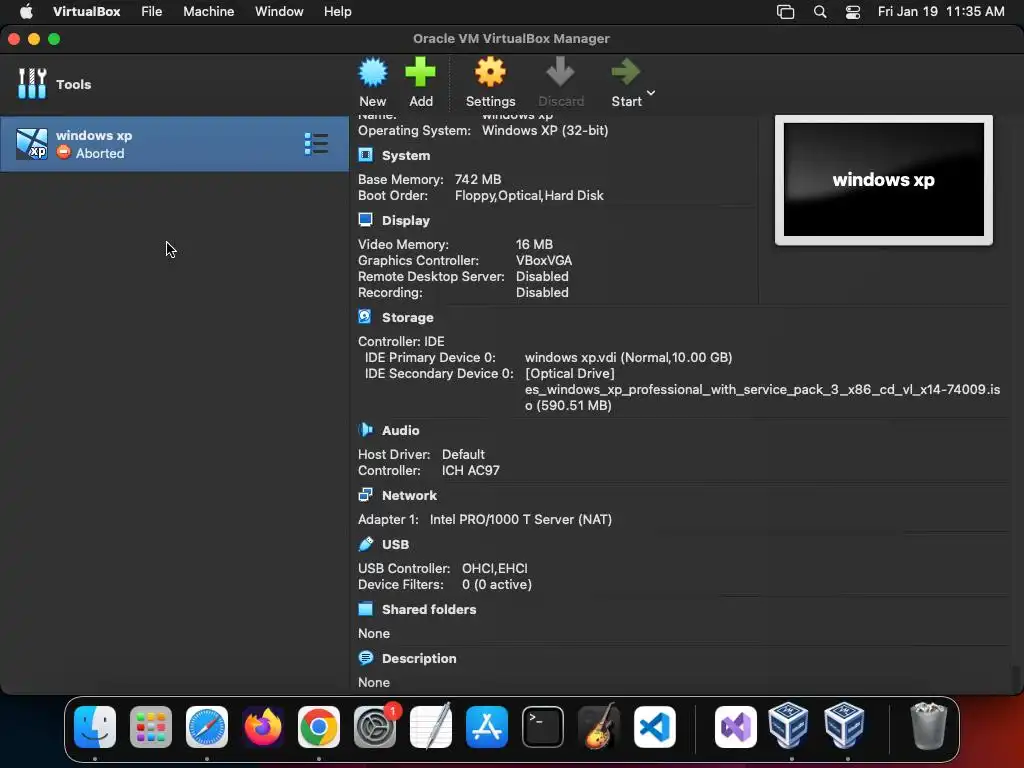Open the windows xp machine menu list icon
This screenshot has height=768, width=1024.
pos(316,144)
